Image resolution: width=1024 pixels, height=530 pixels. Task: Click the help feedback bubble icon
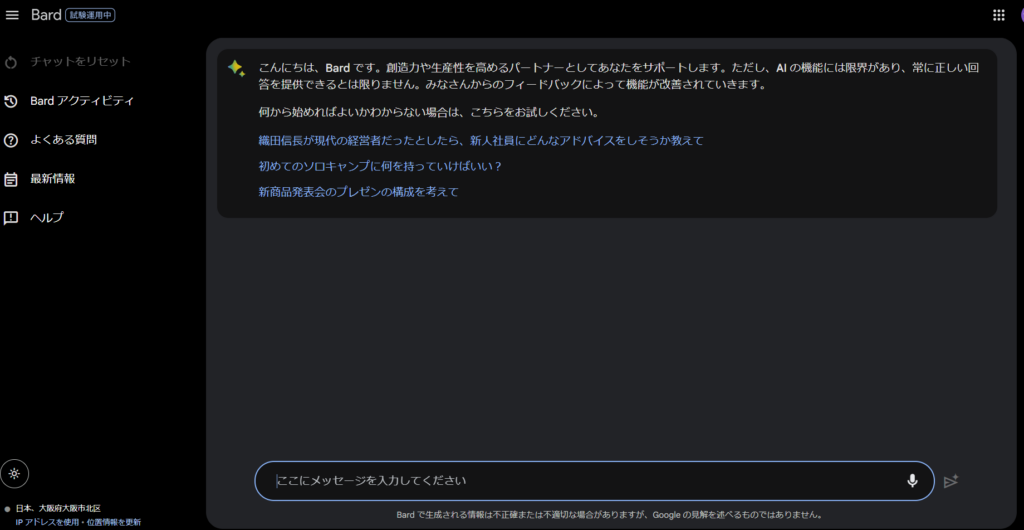11,218
